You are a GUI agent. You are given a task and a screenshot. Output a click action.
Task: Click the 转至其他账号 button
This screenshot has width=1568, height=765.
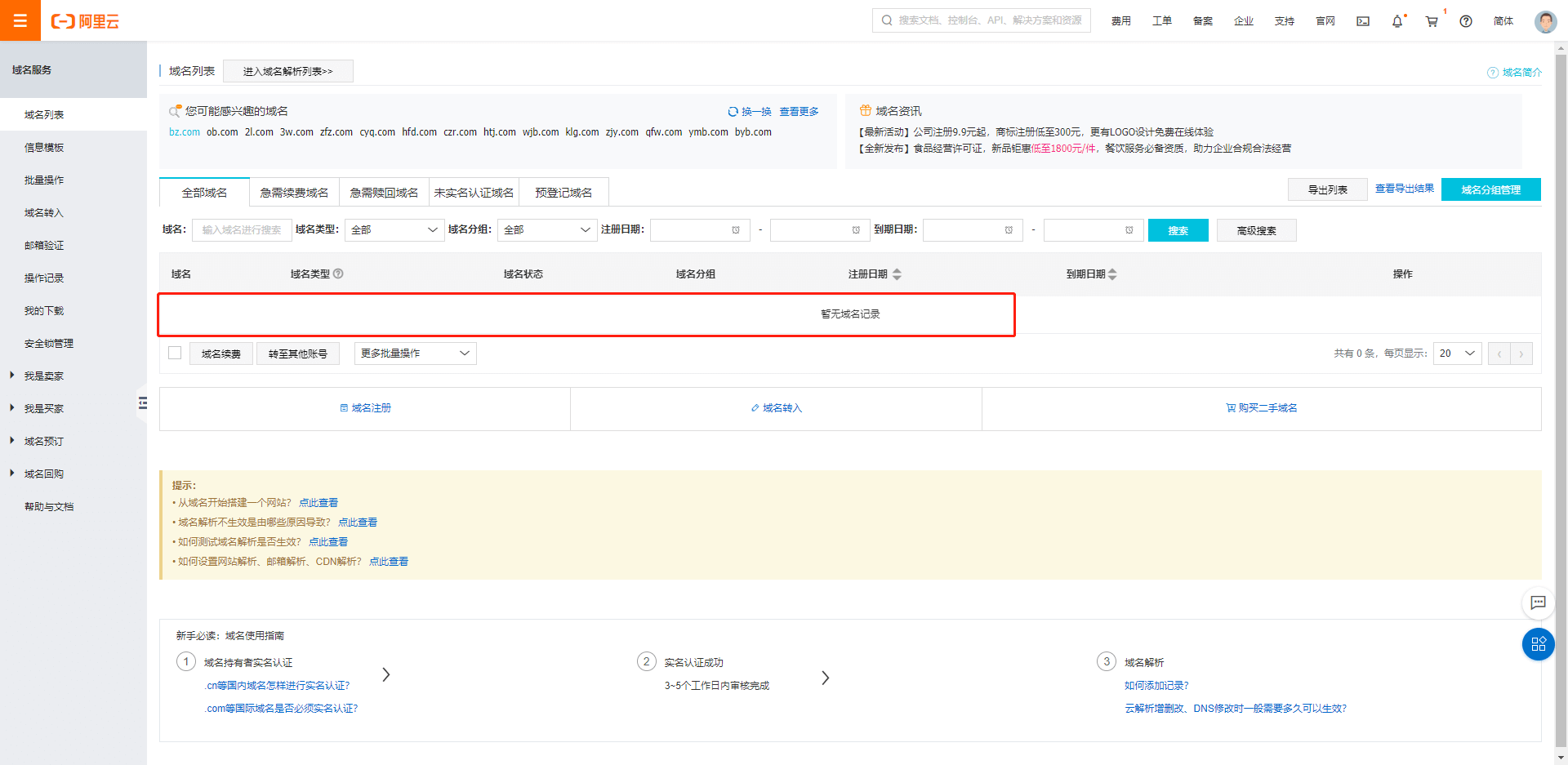click(x=298, y=354)
